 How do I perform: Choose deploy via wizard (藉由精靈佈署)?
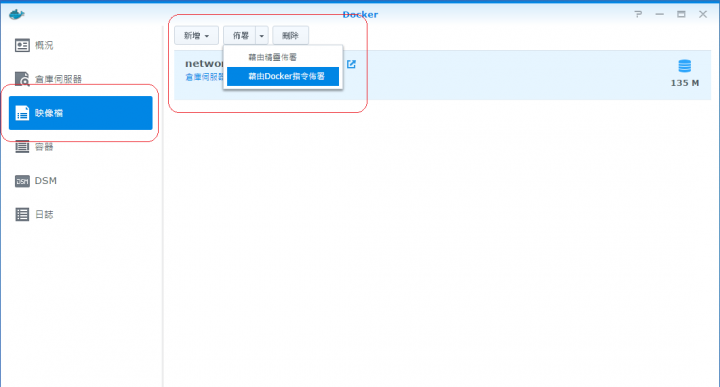tap(283, 57)
